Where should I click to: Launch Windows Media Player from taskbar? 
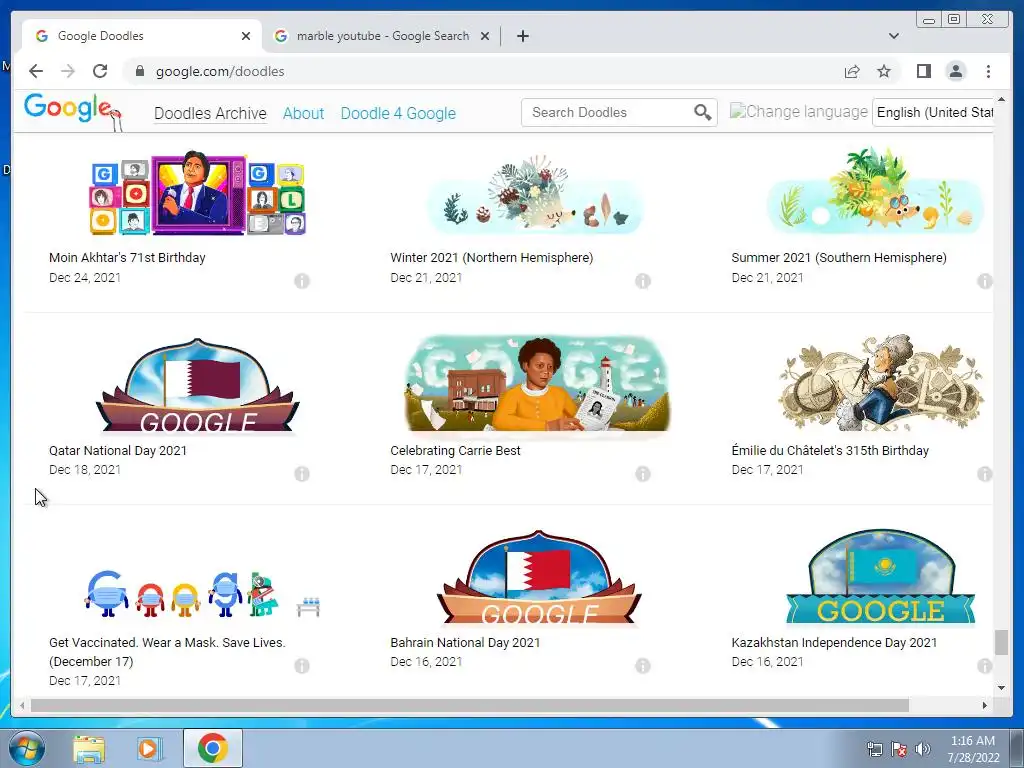[148, 749]
